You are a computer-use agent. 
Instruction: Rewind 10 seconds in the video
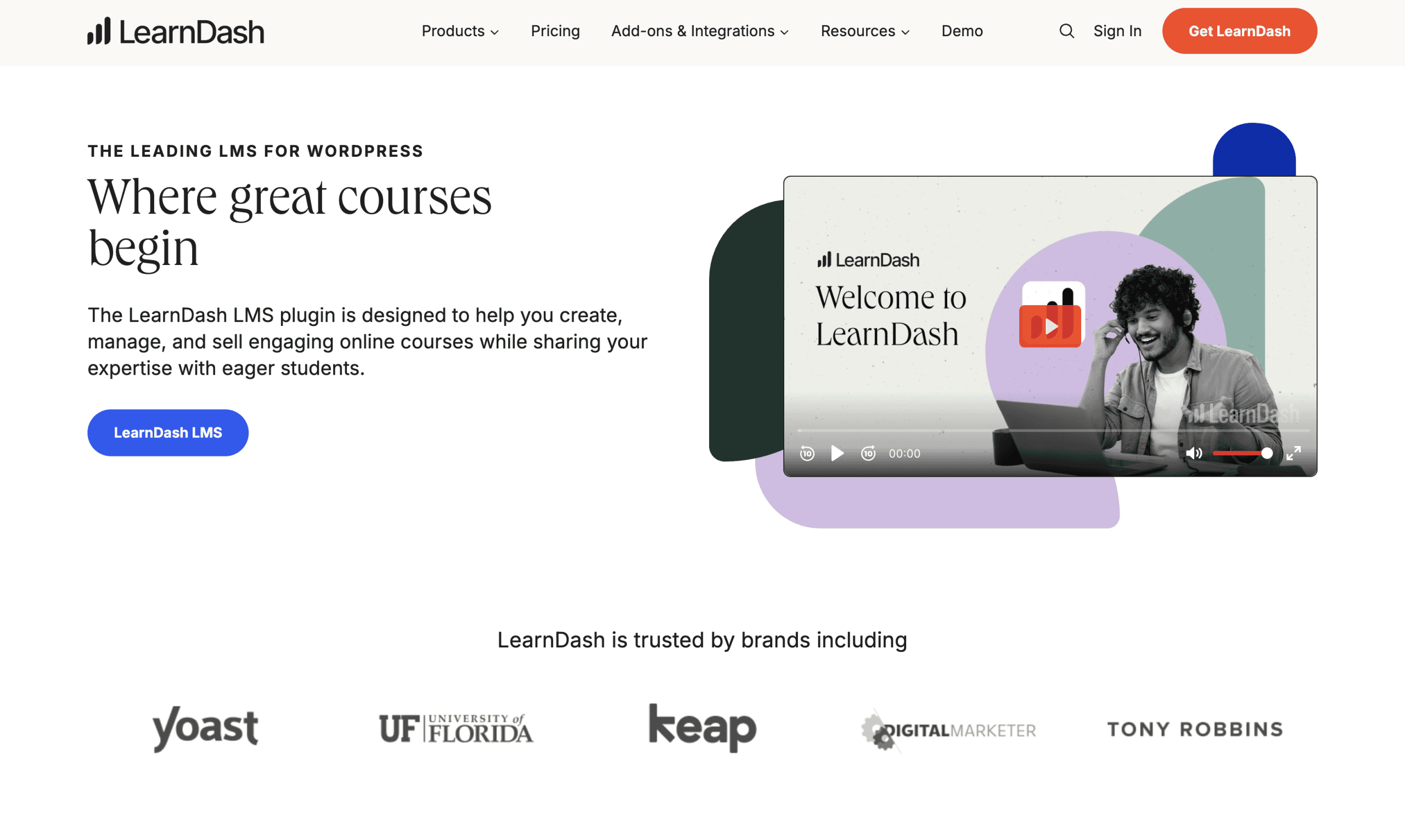pyautogui.click(x=807, y=453)
